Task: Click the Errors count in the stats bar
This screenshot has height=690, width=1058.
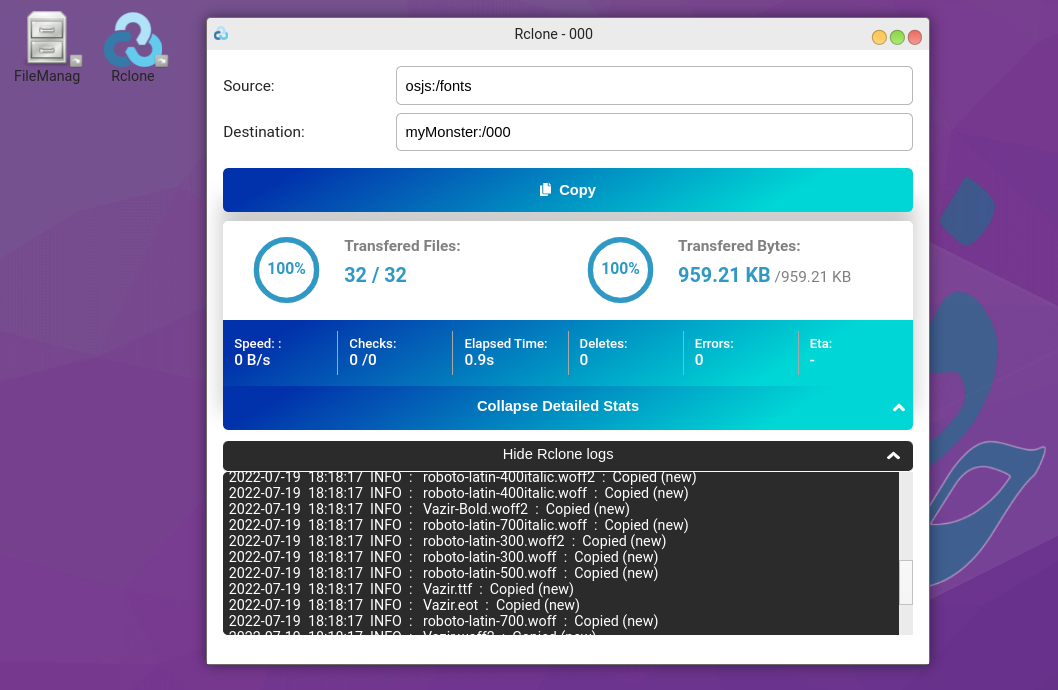Action: [699, 360]
